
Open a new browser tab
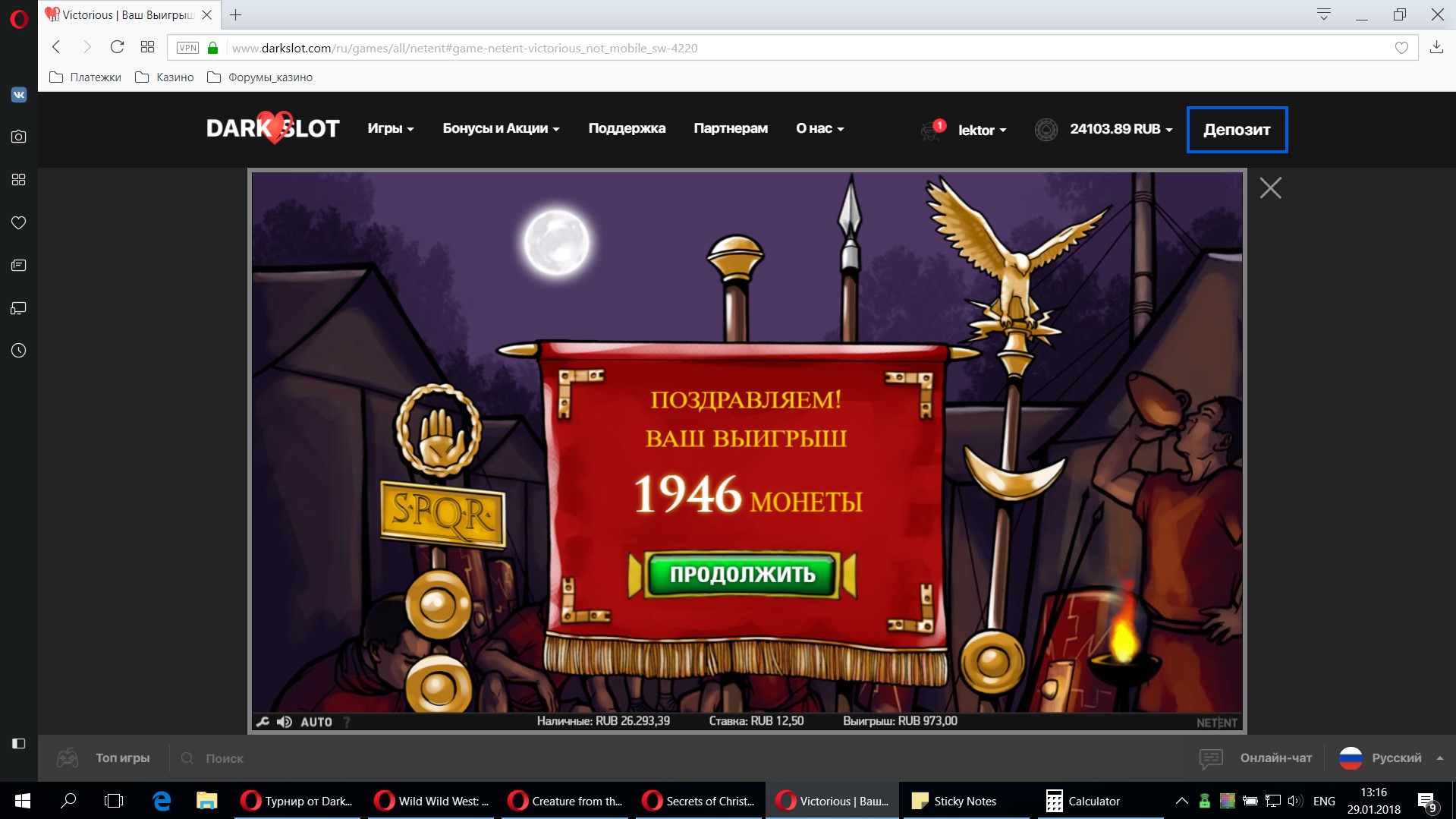pos(236,14)
